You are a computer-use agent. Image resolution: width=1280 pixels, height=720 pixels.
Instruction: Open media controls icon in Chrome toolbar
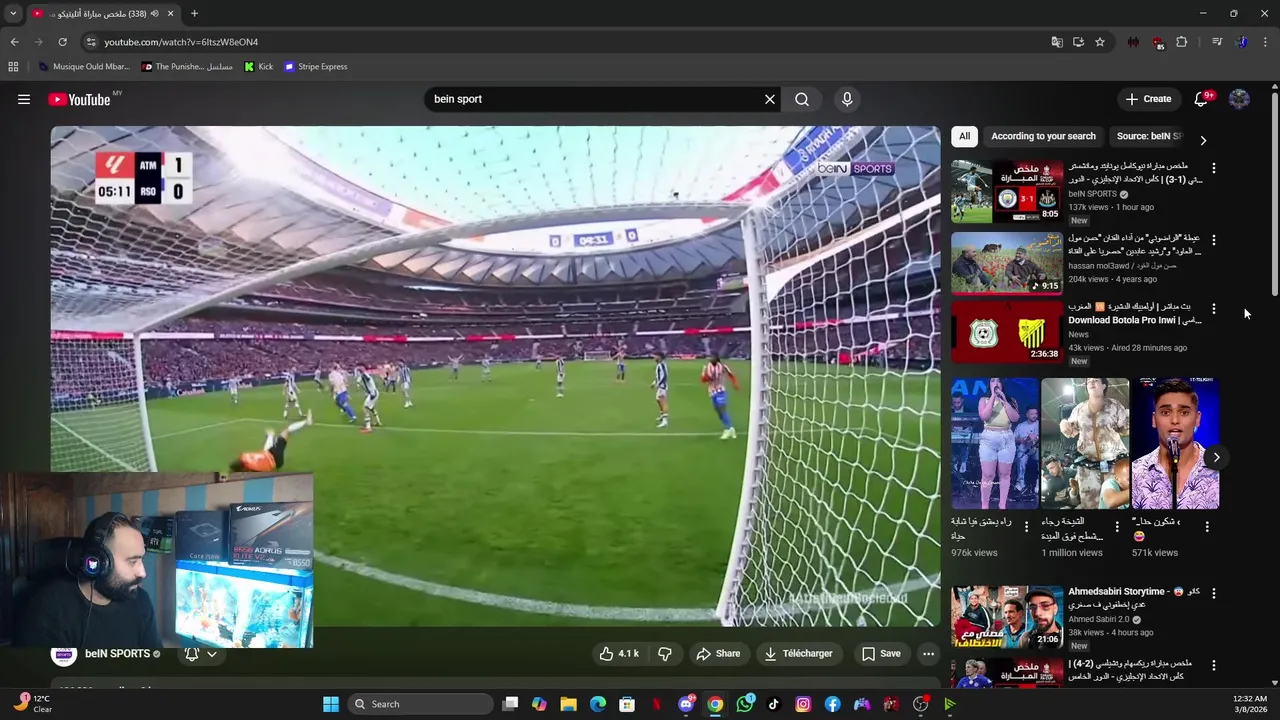pyautogui.click(x=1217, y=42)
